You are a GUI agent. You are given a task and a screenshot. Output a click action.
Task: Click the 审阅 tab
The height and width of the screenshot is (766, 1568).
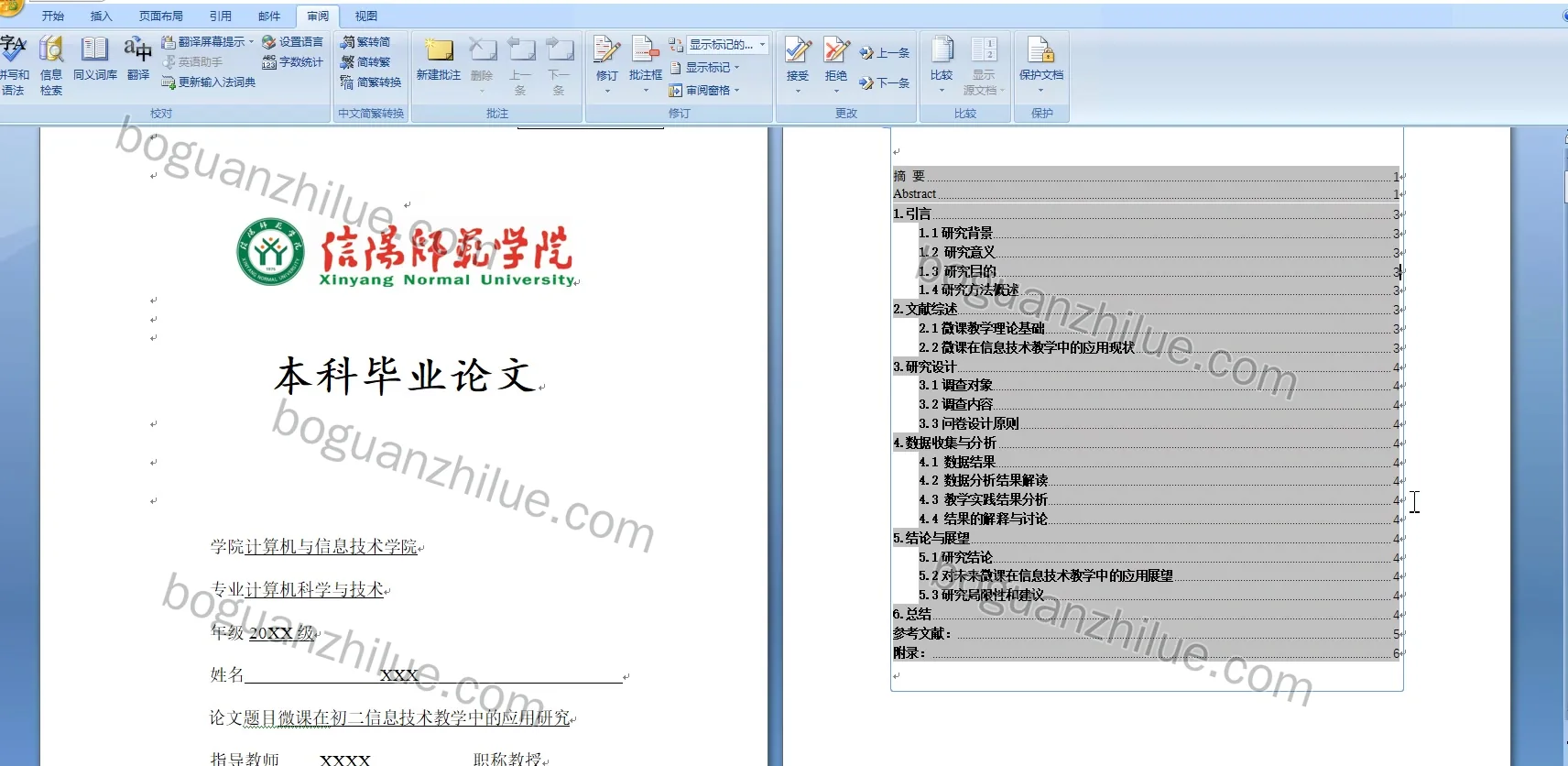coord(318,16)
